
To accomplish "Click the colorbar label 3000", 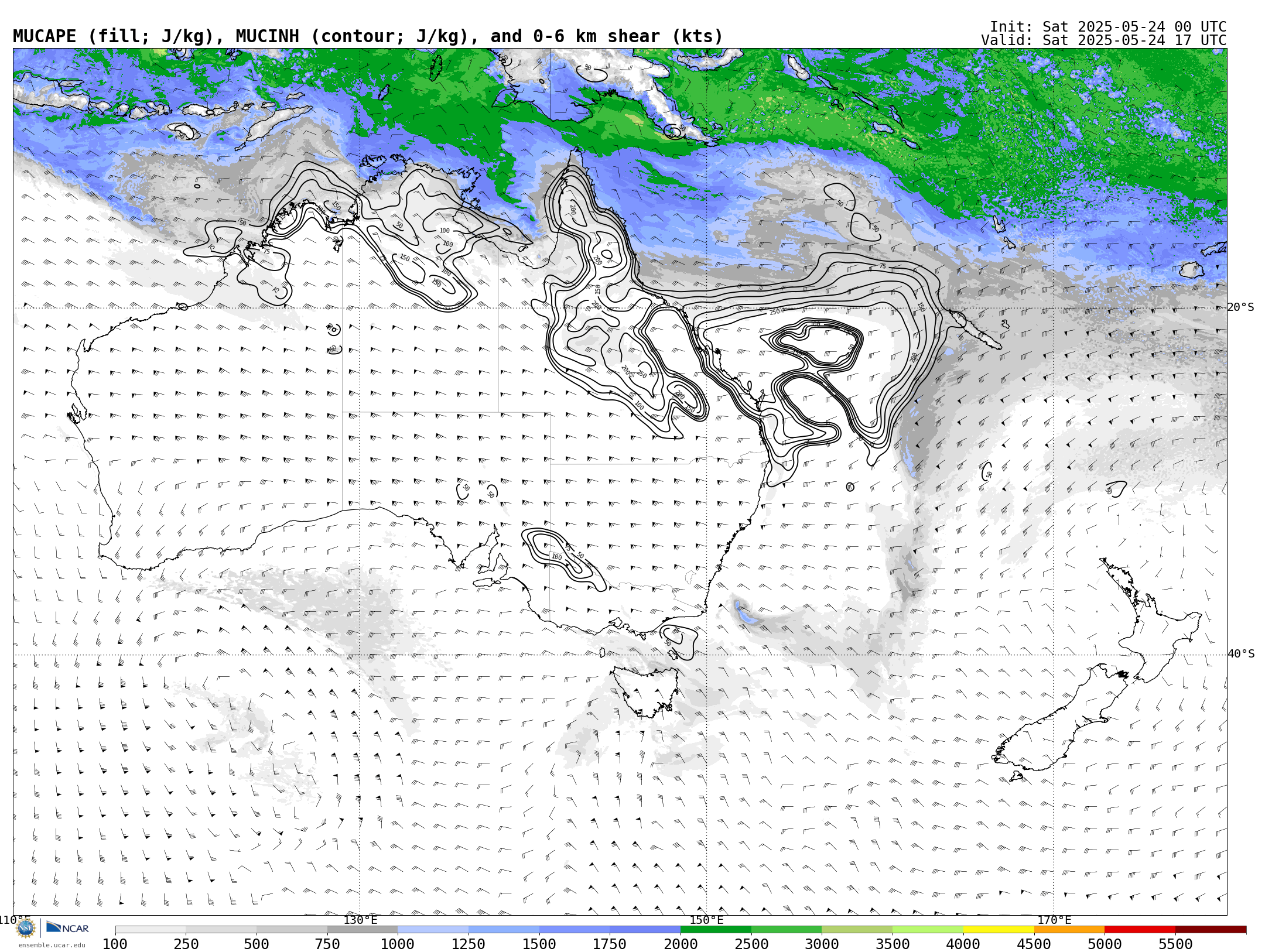I will pyautogui.click(x=822, y=944).
